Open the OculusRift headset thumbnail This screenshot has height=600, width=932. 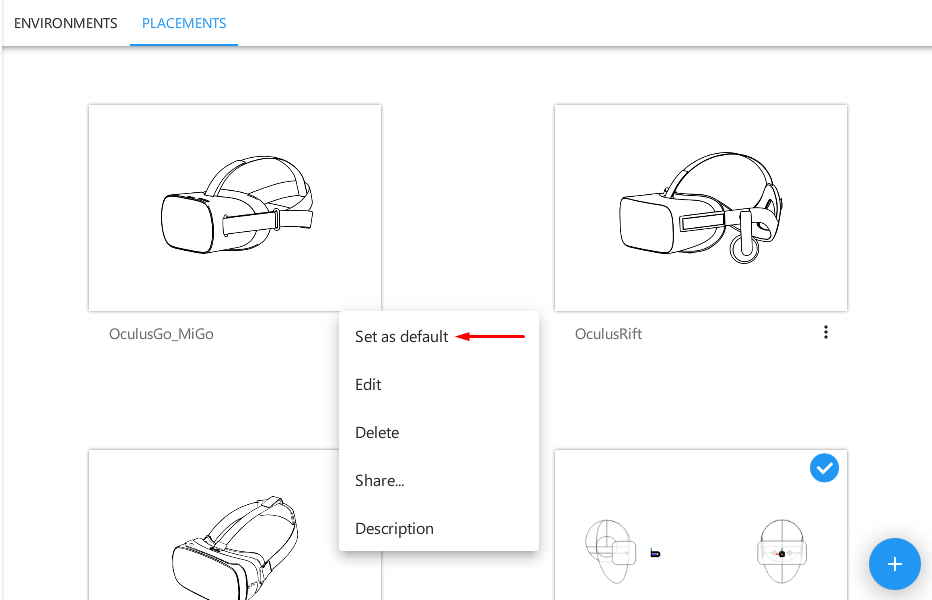[701, 208]
